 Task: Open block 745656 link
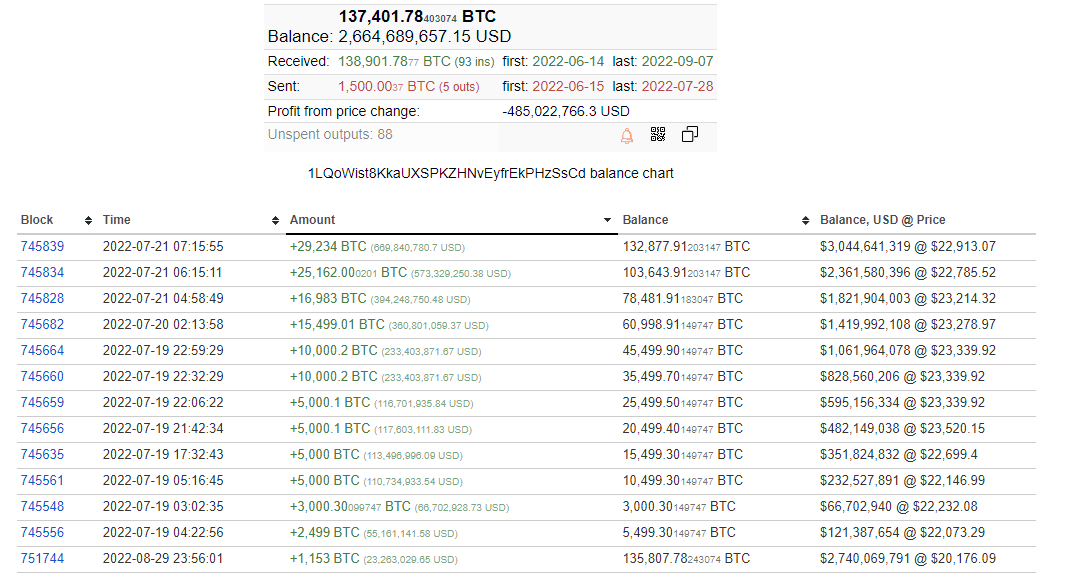tap(42, 429)
